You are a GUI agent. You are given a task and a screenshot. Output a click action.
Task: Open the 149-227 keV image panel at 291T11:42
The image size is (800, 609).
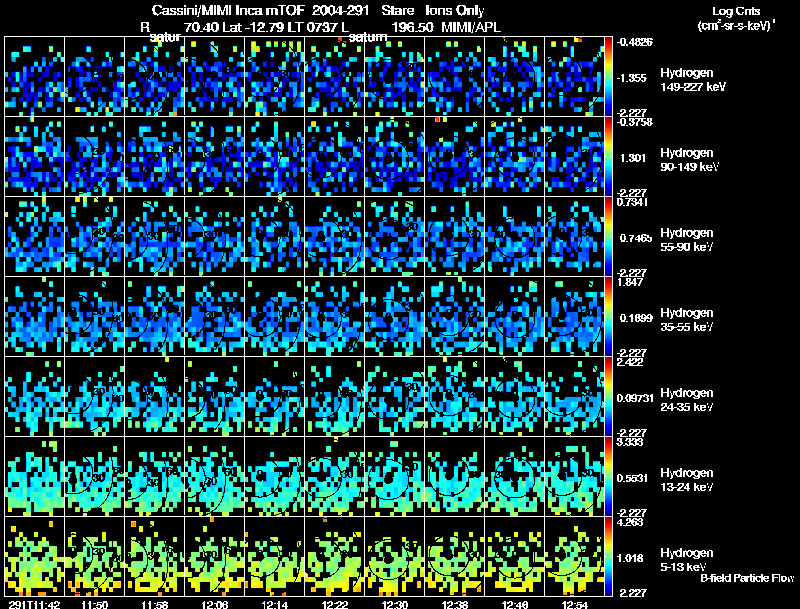tap(34, 77)
